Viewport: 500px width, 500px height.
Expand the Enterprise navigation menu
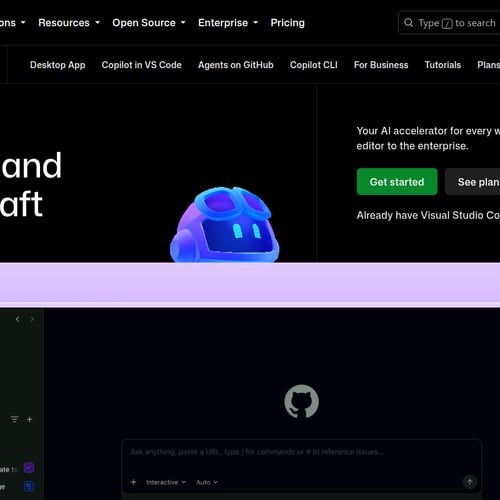coord(228,23)
